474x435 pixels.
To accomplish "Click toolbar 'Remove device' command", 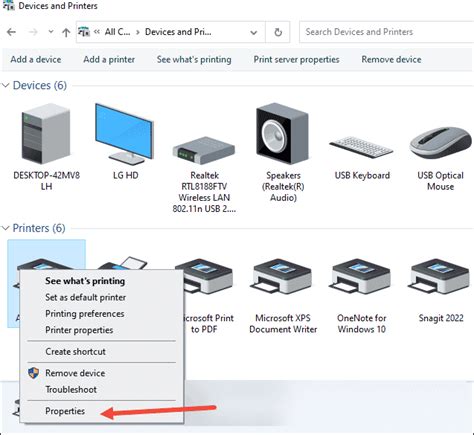I will tap(391, 60).
